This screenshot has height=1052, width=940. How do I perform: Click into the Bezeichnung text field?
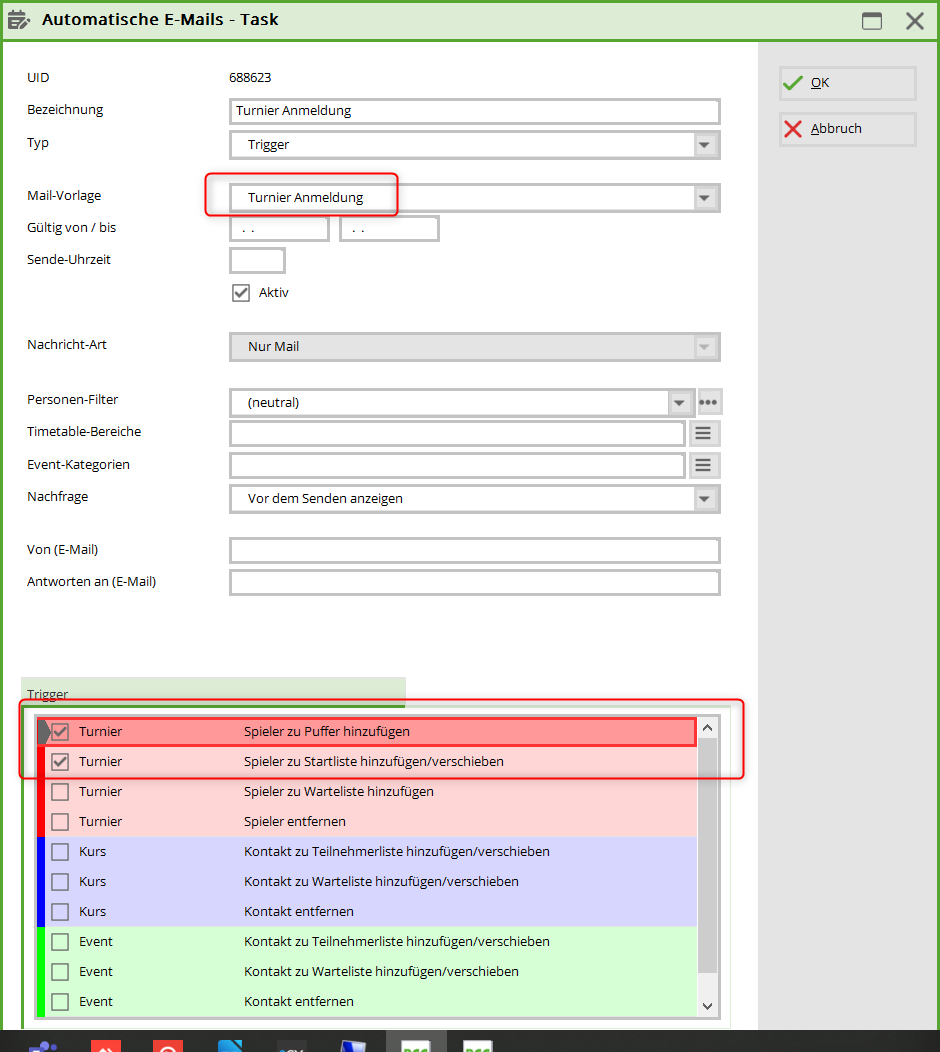point(474,111)
